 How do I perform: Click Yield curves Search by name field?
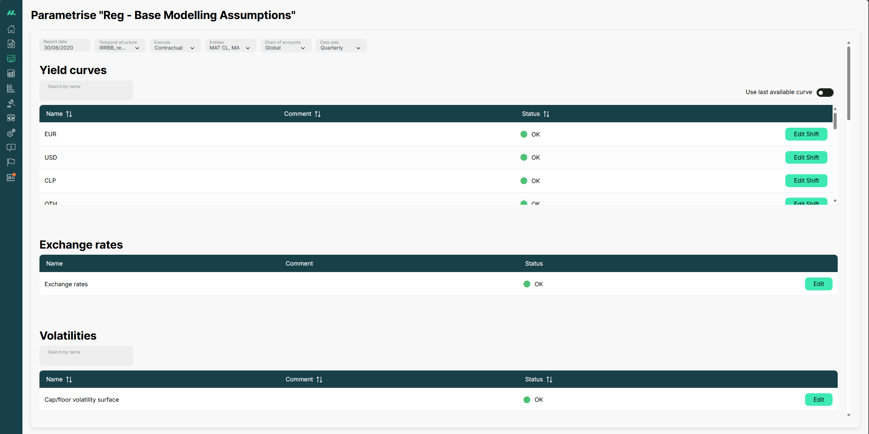point(86,90)
